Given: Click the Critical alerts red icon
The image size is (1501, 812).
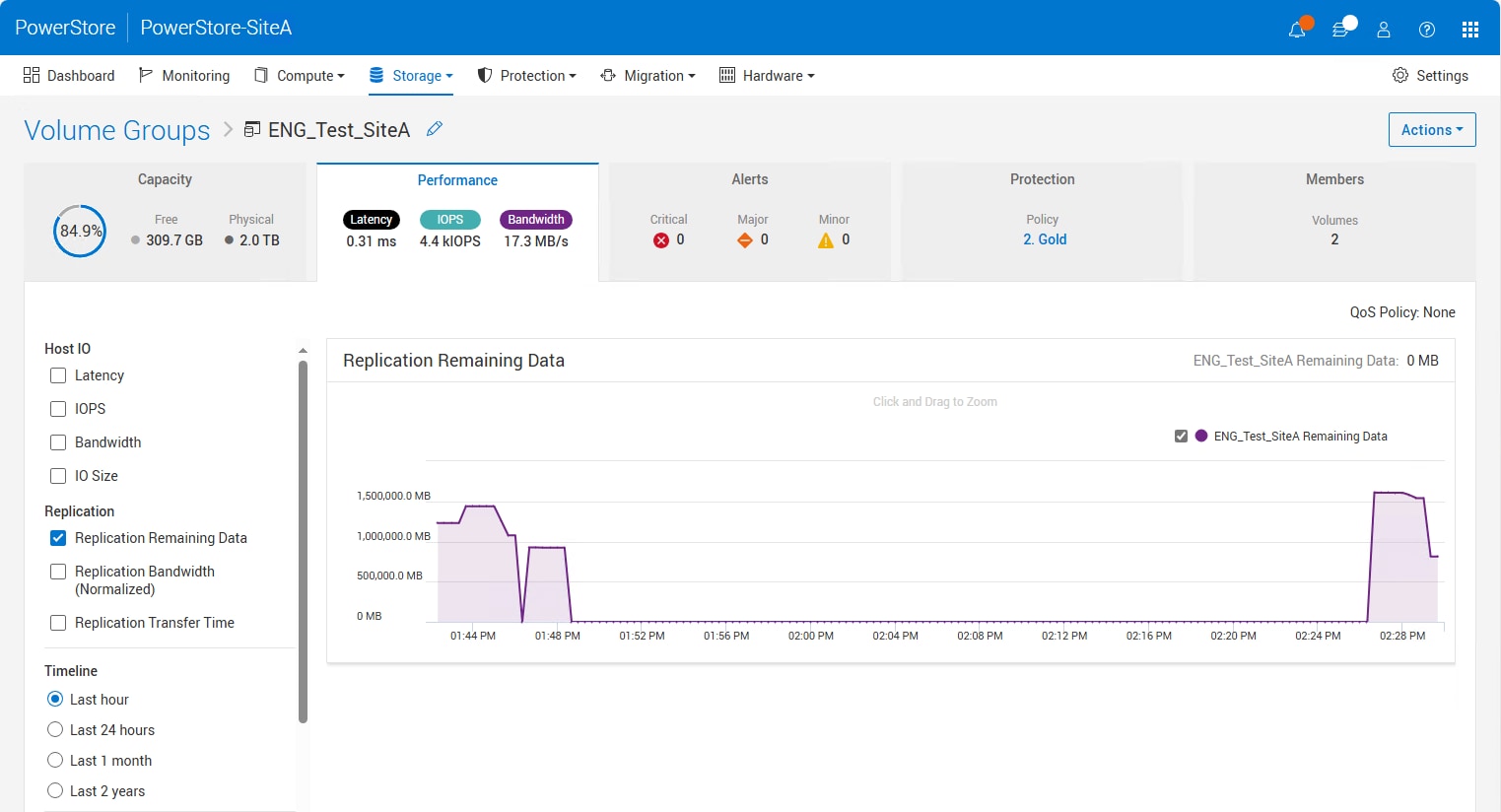Looking at the screenshot, I should (661, 240).
